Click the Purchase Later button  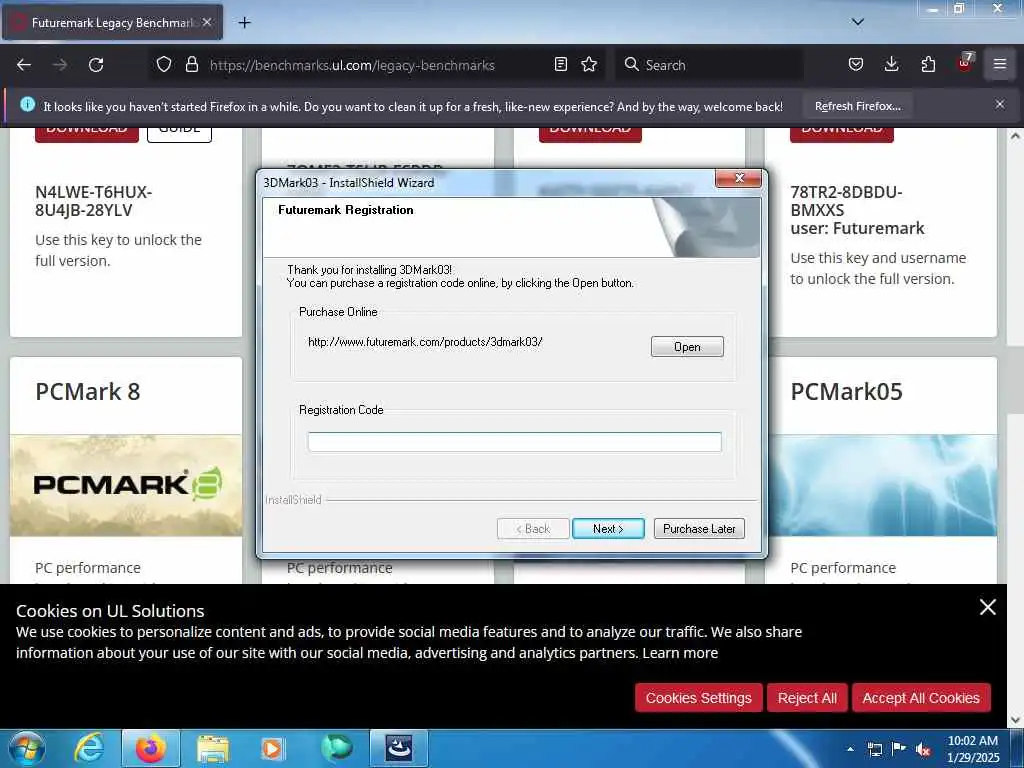click(x=699, y=529)
